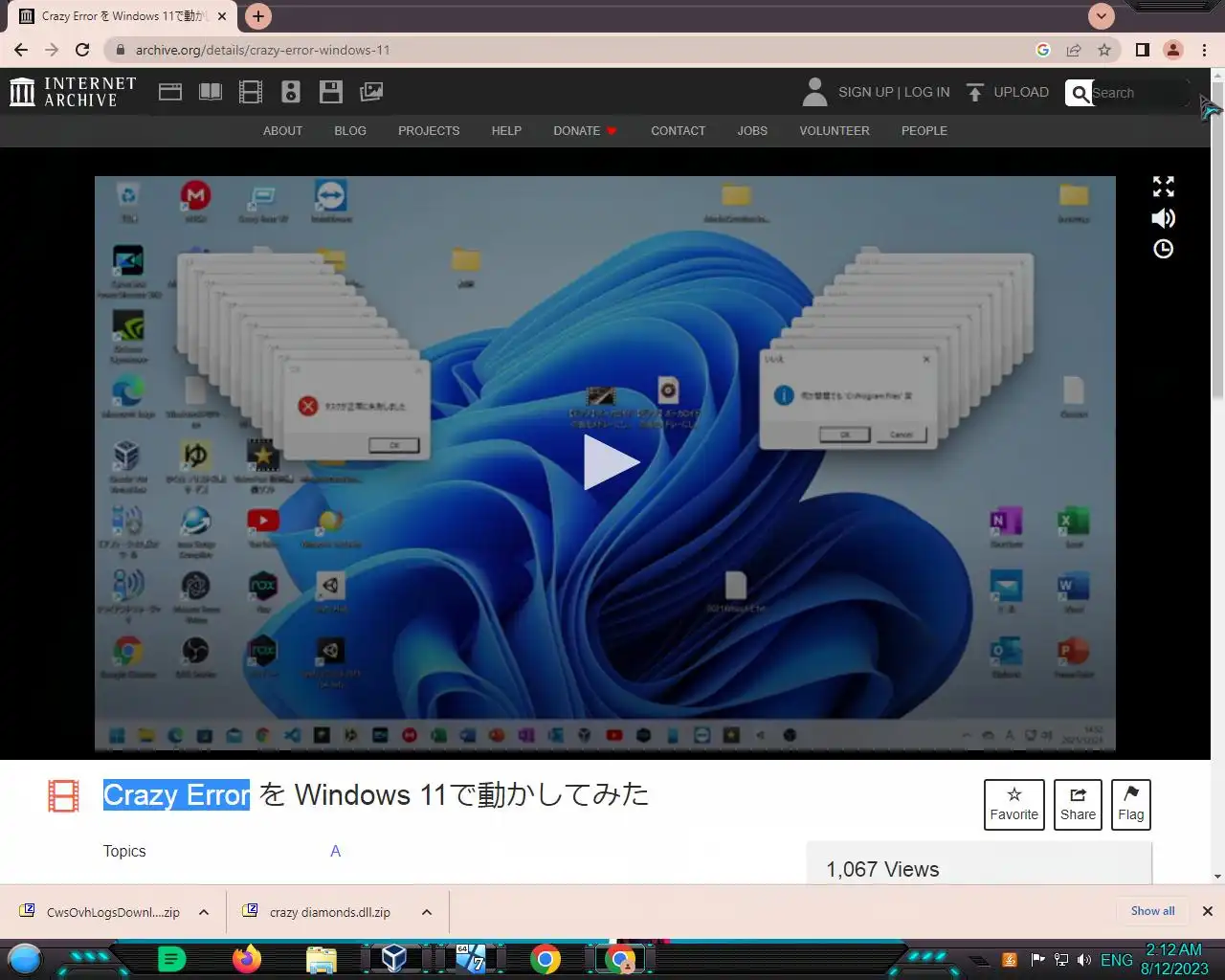
Task: Click the upload arrow icon
Action: point(975,92)
